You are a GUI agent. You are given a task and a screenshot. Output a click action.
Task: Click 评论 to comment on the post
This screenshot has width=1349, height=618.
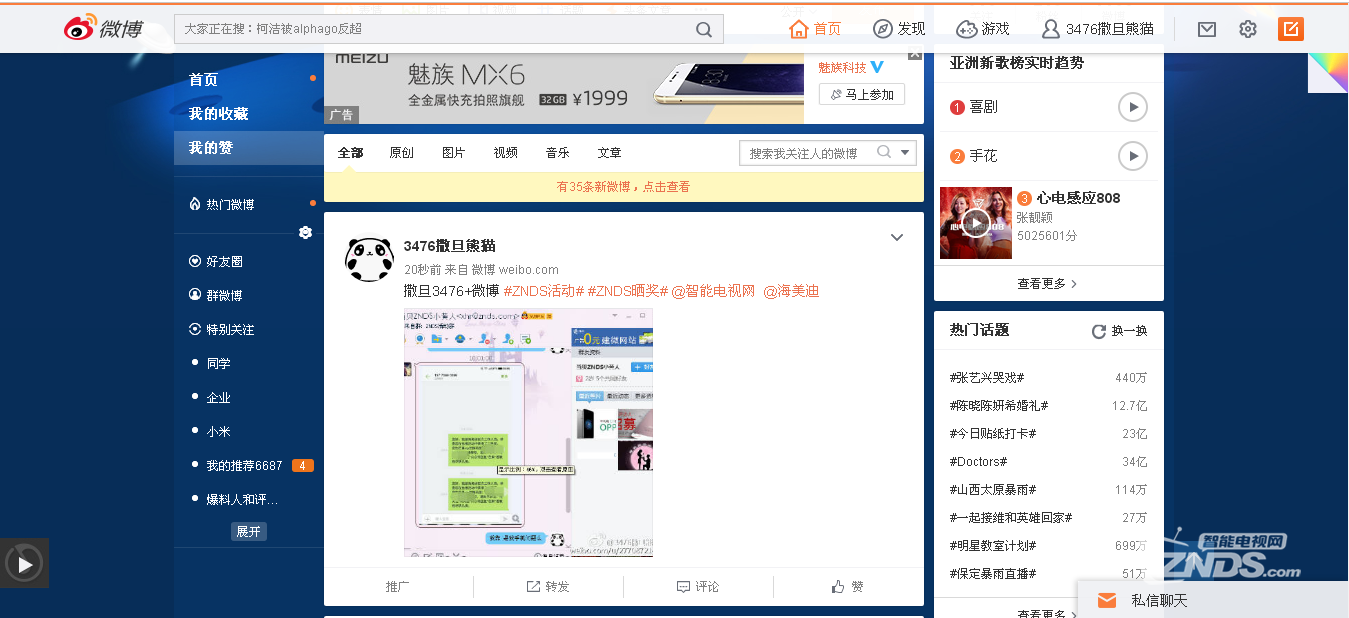(698, 587)
